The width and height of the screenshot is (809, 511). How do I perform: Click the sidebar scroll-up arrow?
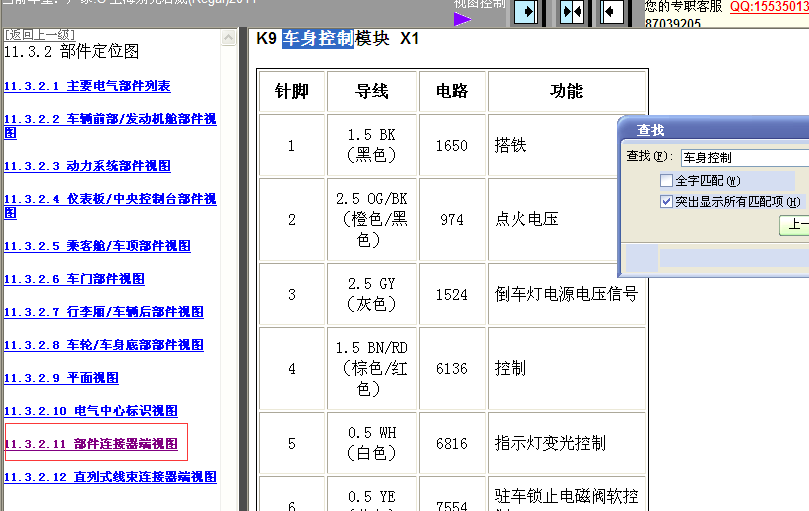(x=228, y=37)
